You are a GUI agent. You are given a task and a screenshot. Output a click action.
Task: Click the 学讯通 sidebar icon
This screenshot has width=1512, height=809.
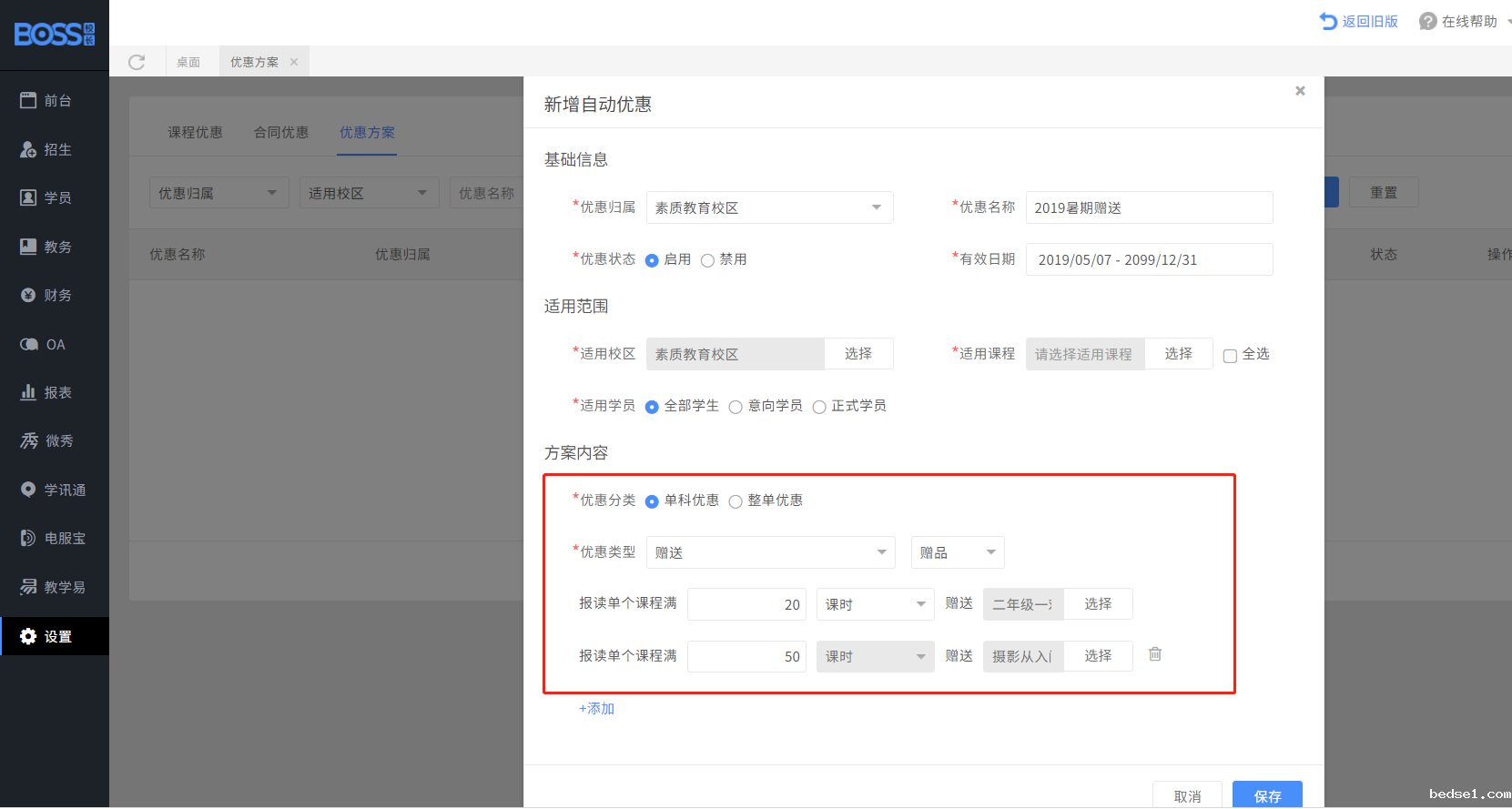[x=28, y=490]
